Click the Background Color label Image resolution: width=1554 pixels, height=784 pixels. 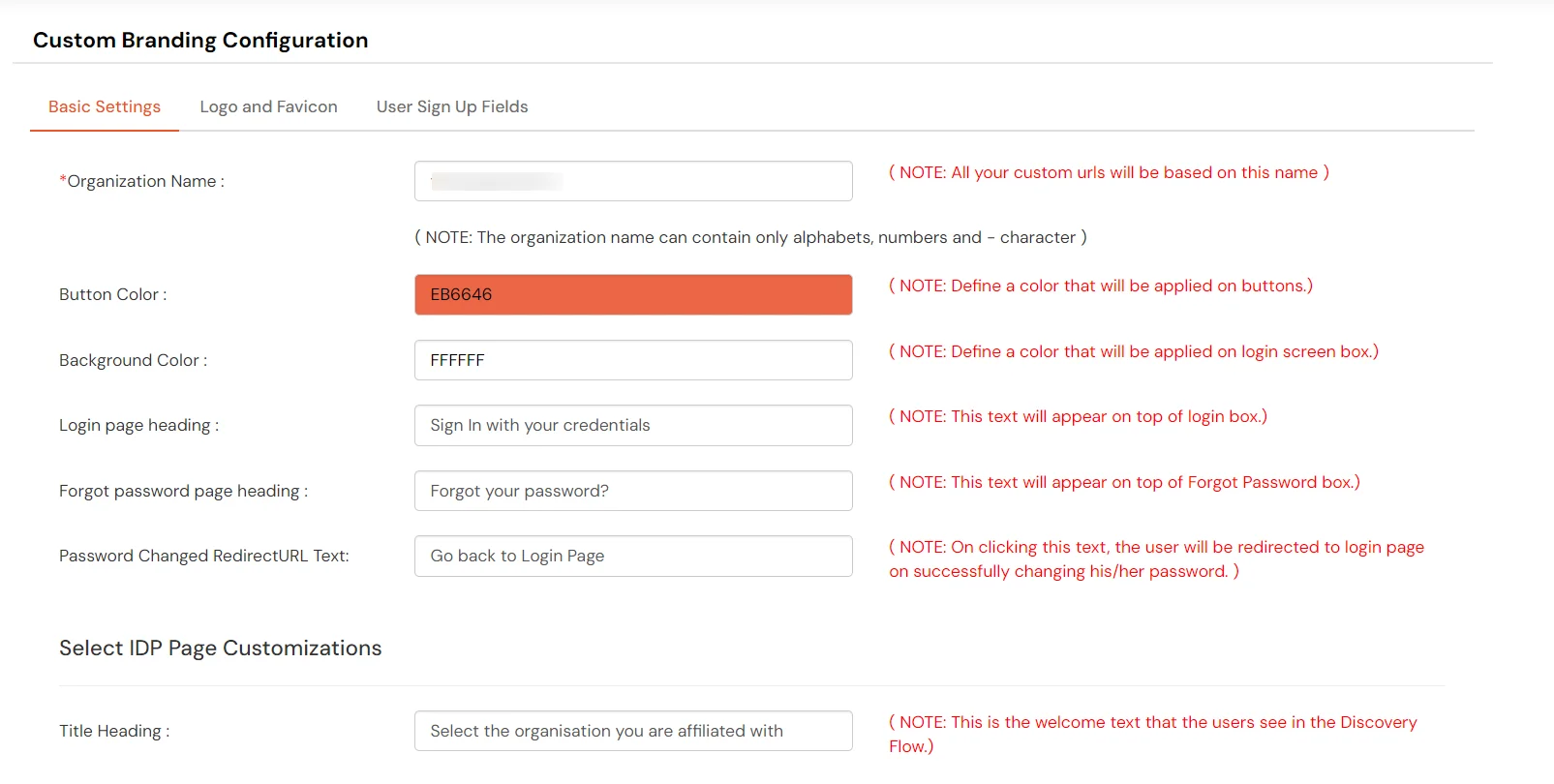[132, 359]
